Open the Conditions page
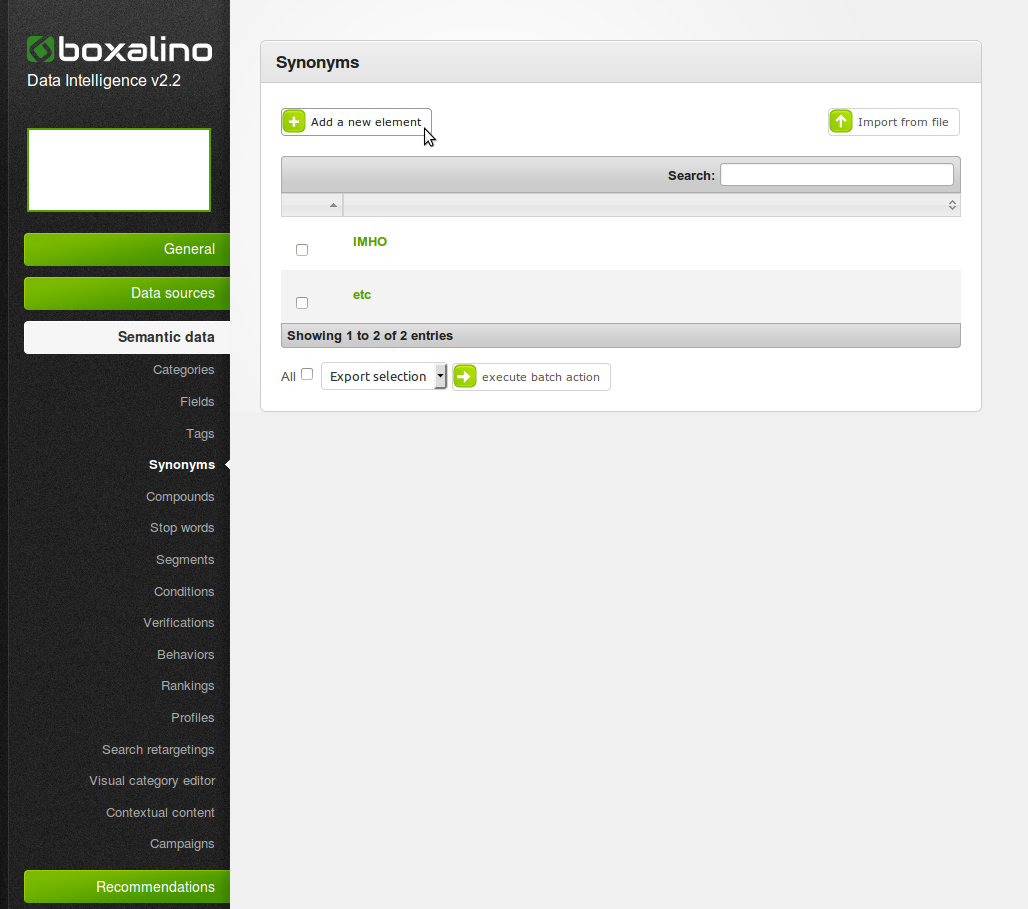 pos(184,592)
